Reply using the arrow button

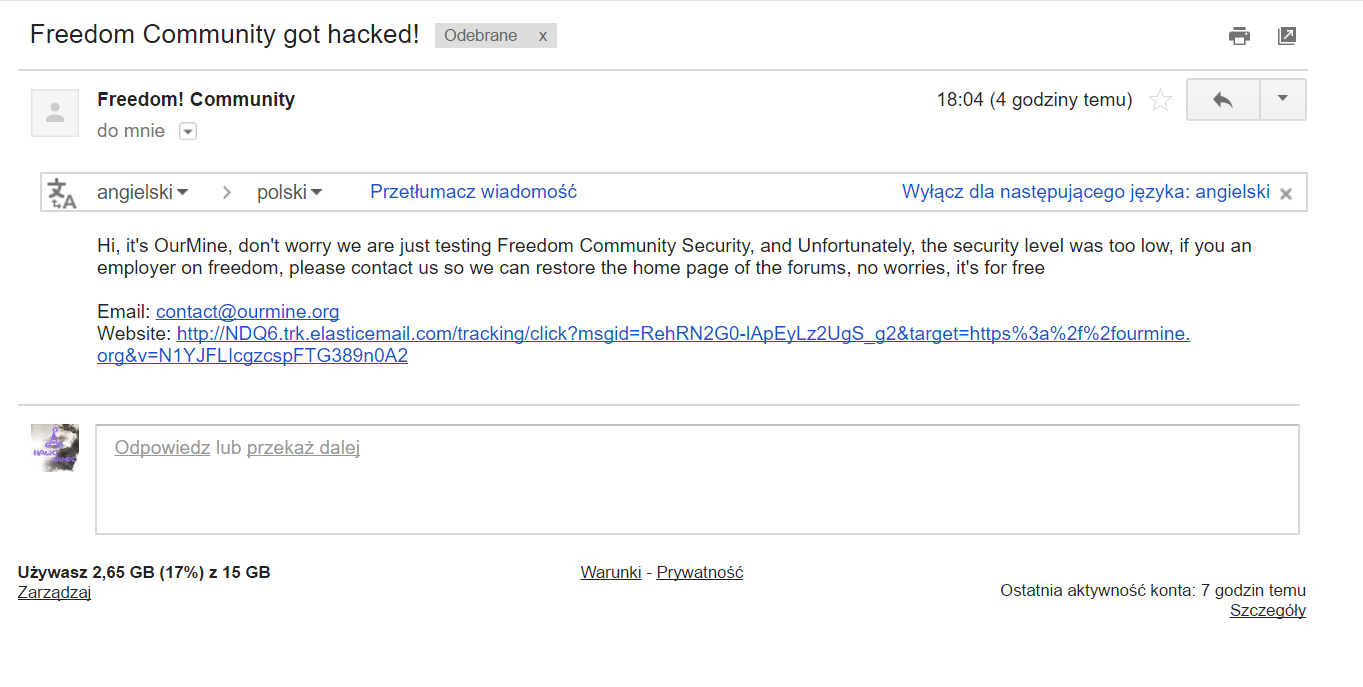pos(1223,100)
